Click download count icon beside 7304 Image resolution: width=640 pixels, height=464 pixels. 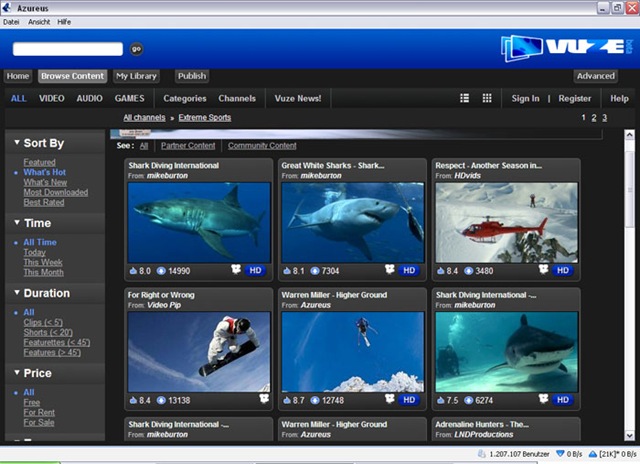[315, 271]
